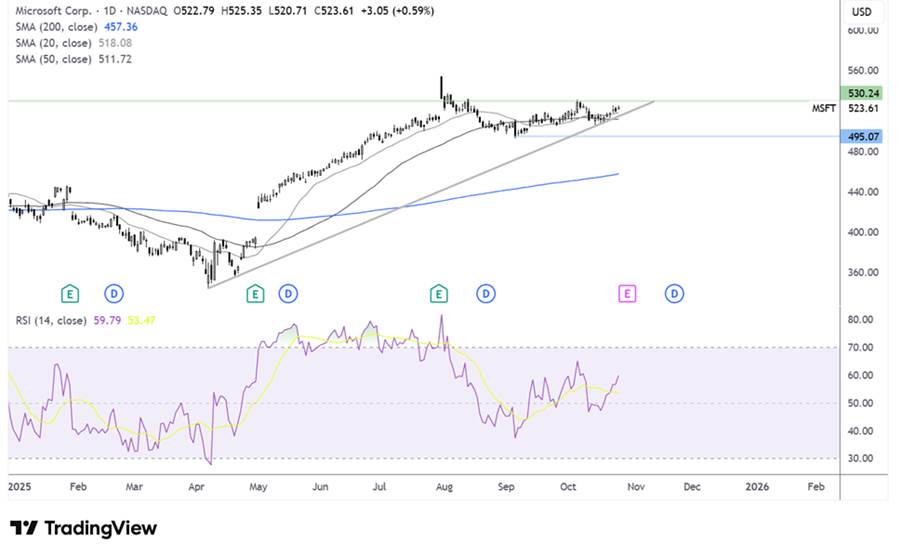Click the closing price C523.61 in header

click(x=334, y=11)
